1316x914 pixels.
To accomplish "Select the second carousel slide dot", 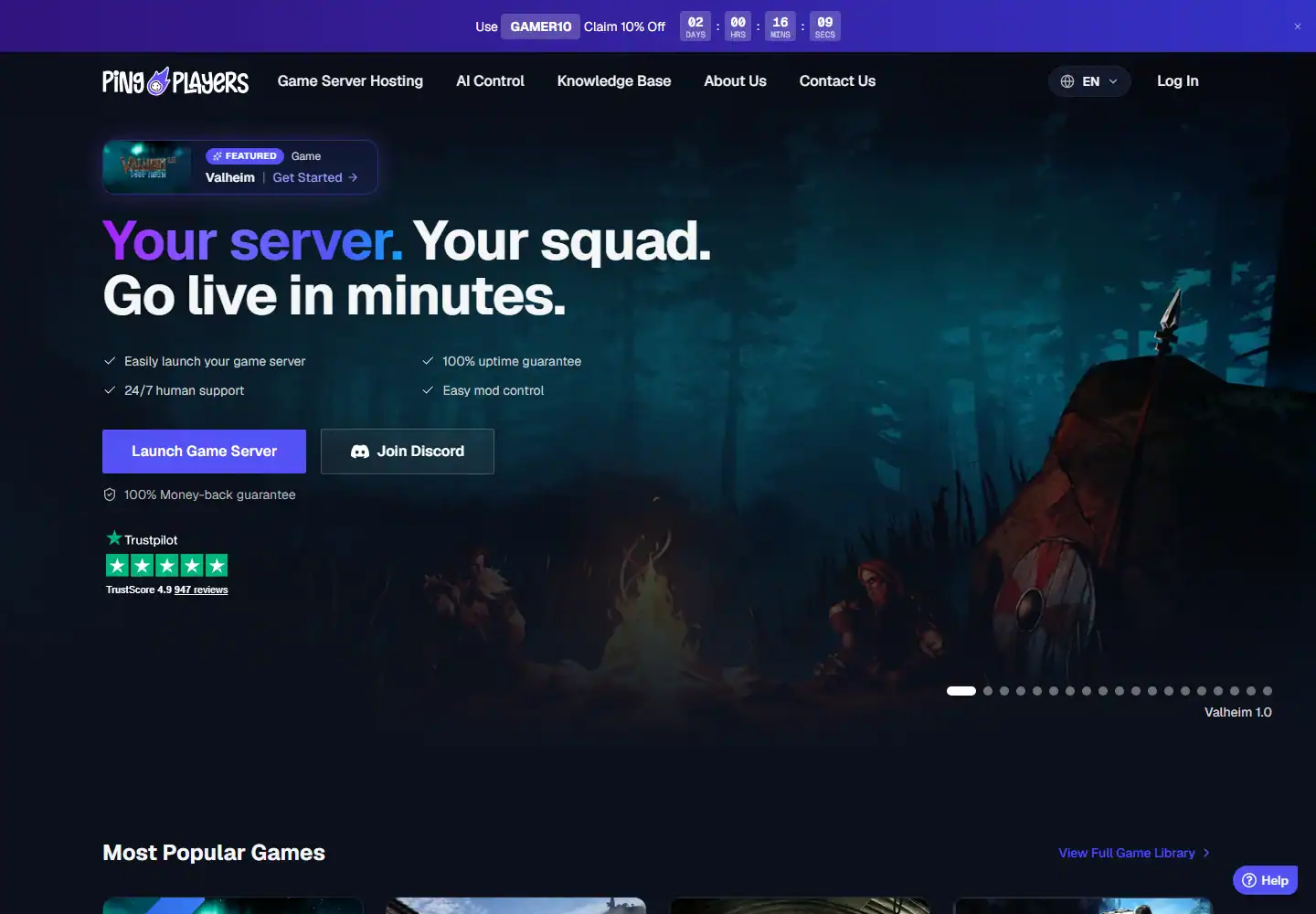I will tap(988, 691).
